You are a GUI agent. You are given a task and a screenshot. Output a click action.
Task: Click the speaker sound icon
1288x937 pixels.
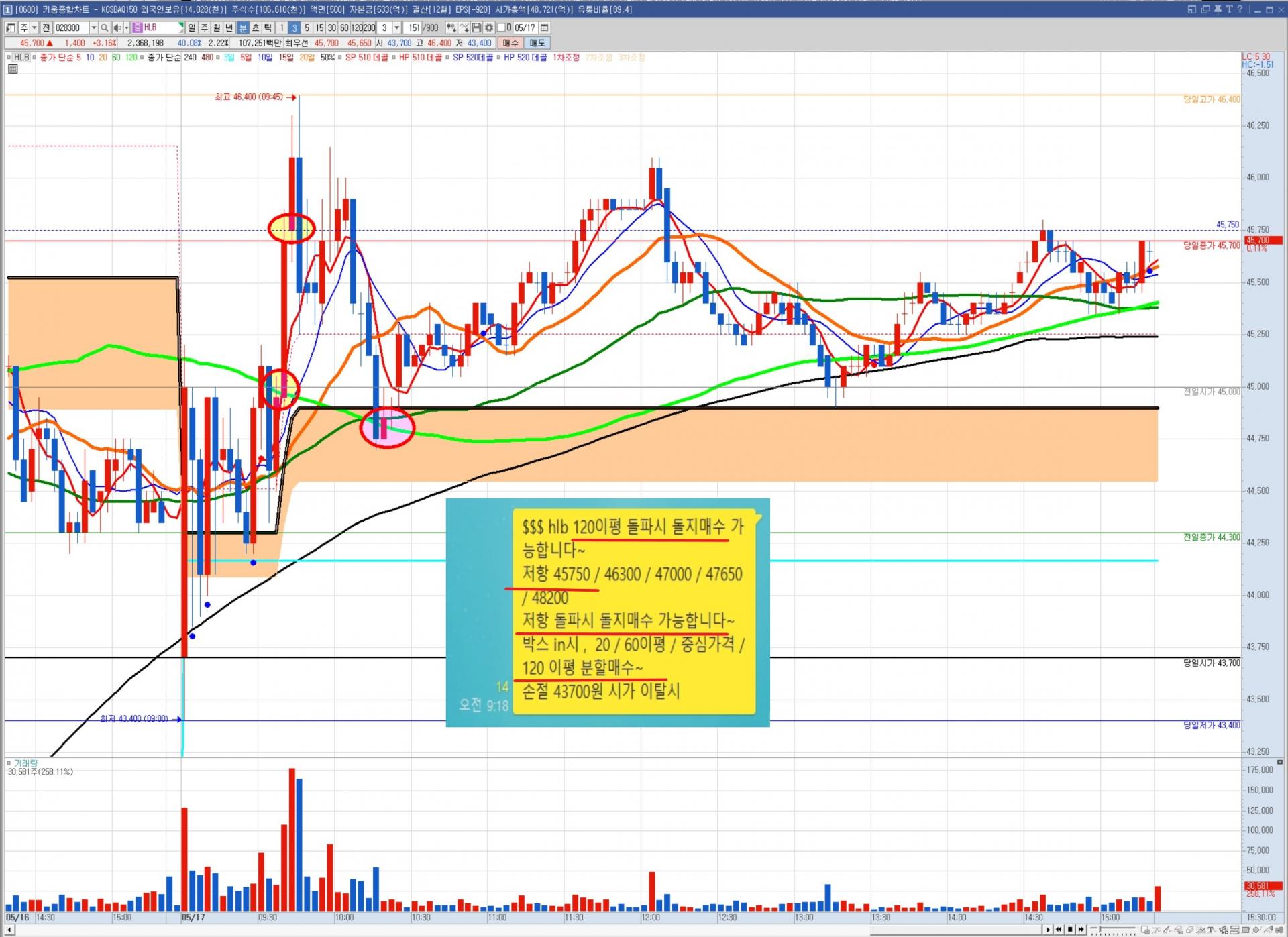tap(117, 27)
